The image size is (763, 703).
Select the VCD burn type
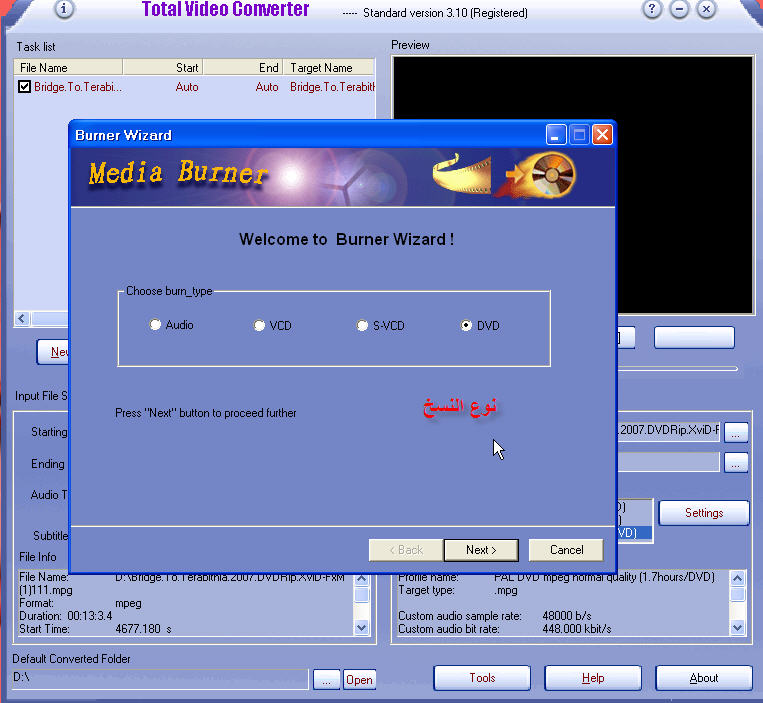pyautogui.click(x=259, y=325)
